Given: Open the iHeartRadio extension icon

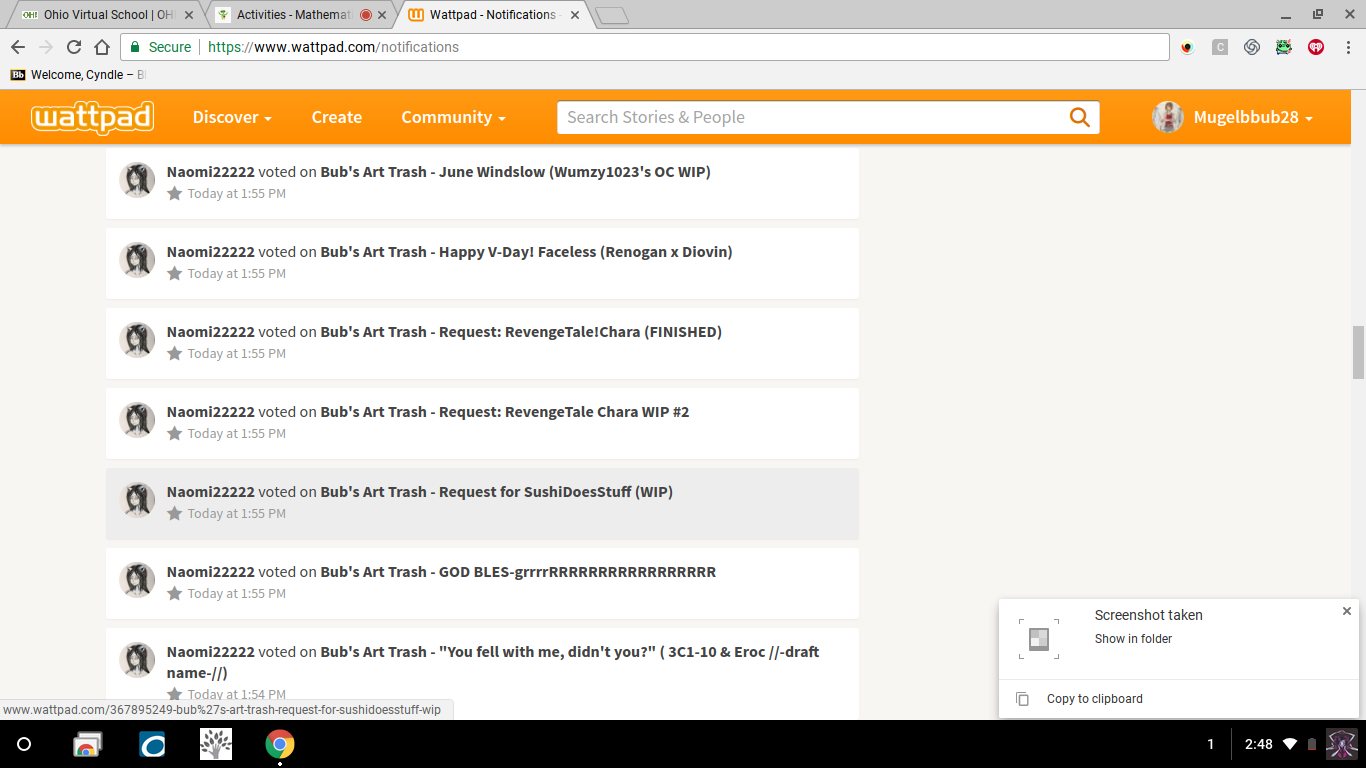Looking at the screenshot, I should pyautogui.click(x=1316, y=47).
